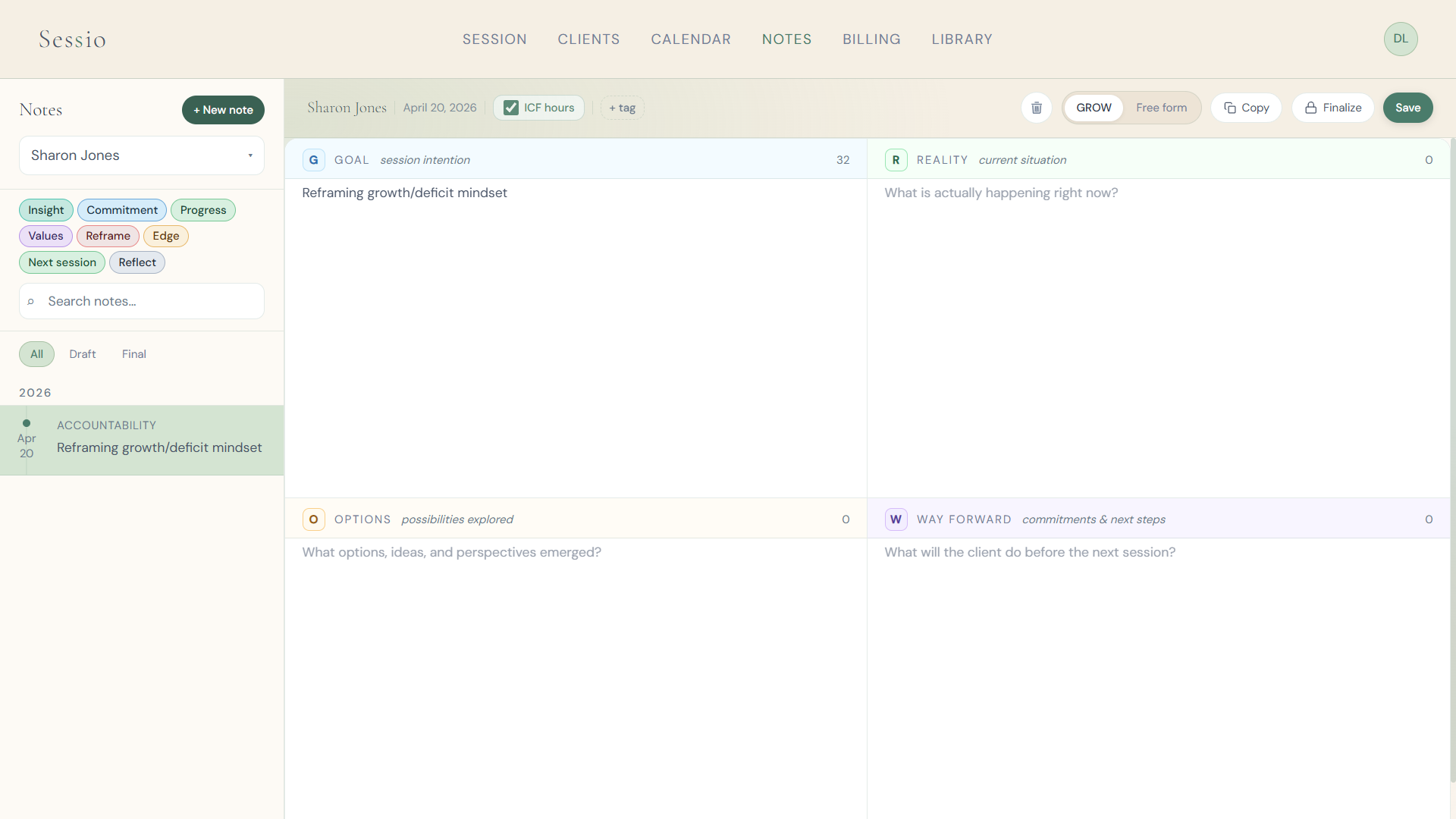The image size is (1456, 819).
Task: Click the W way forward badge
Action: [896, 519]
